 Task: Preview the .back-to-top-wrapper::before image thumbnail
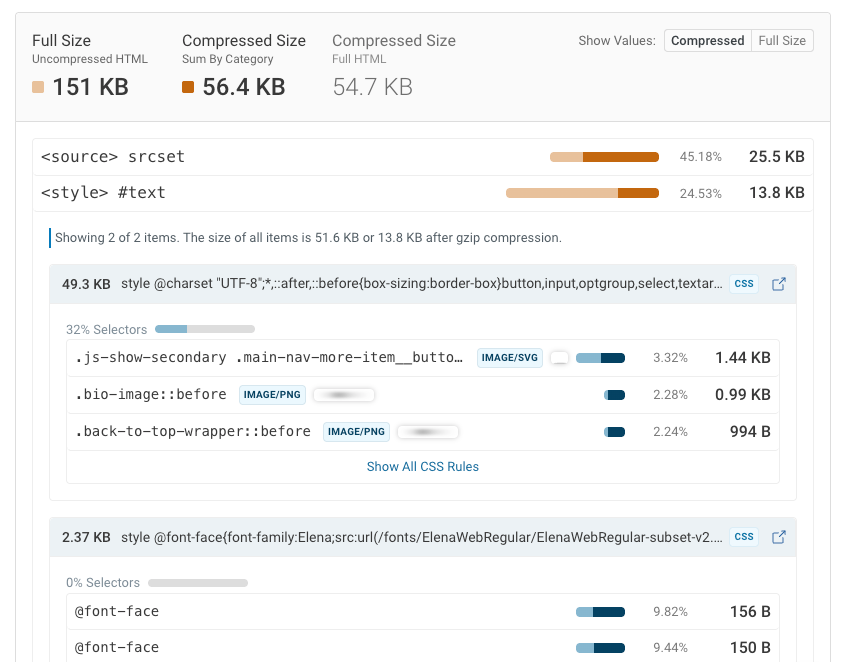tap(427, 432)
